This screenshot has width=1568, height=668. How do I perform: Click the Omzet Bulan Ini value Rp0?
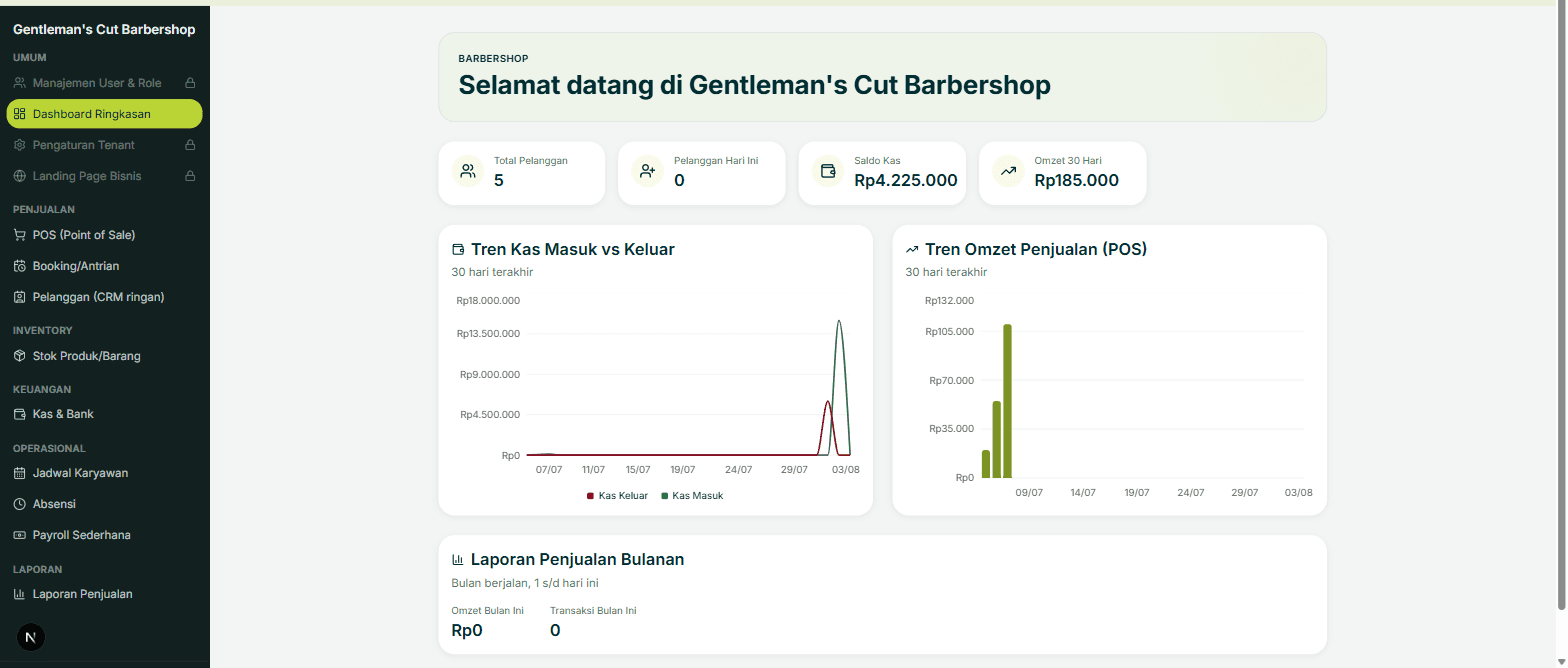467,630
